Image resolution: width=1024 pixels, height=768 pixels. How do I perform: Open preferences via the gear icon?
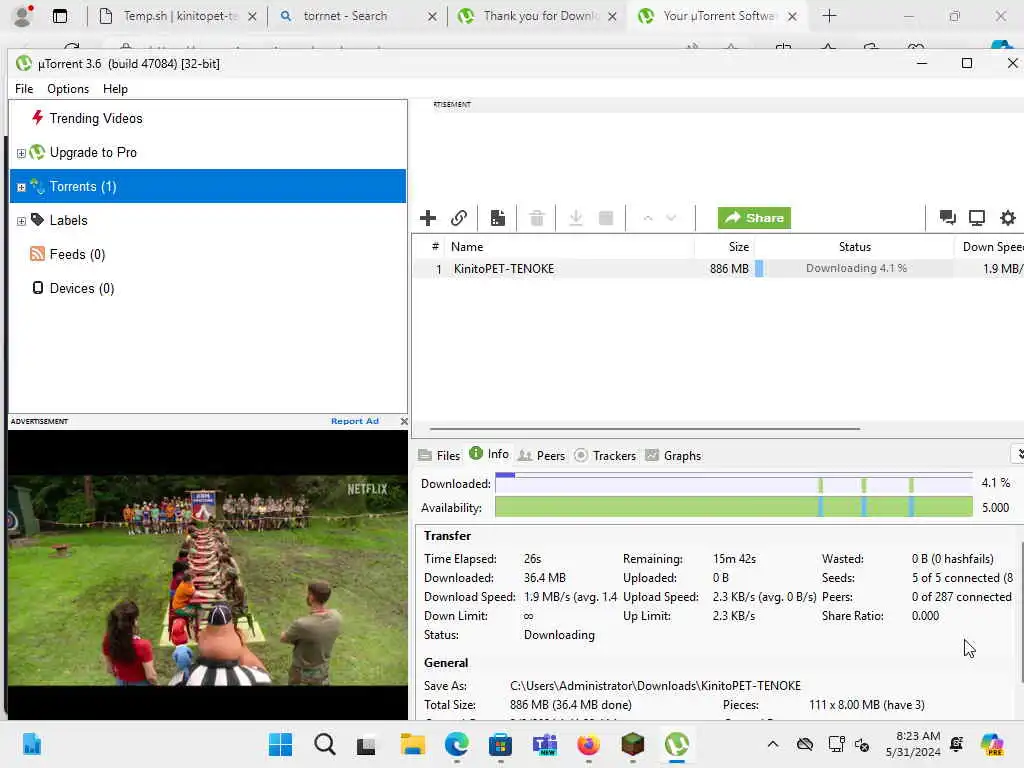click(1008, 218)
